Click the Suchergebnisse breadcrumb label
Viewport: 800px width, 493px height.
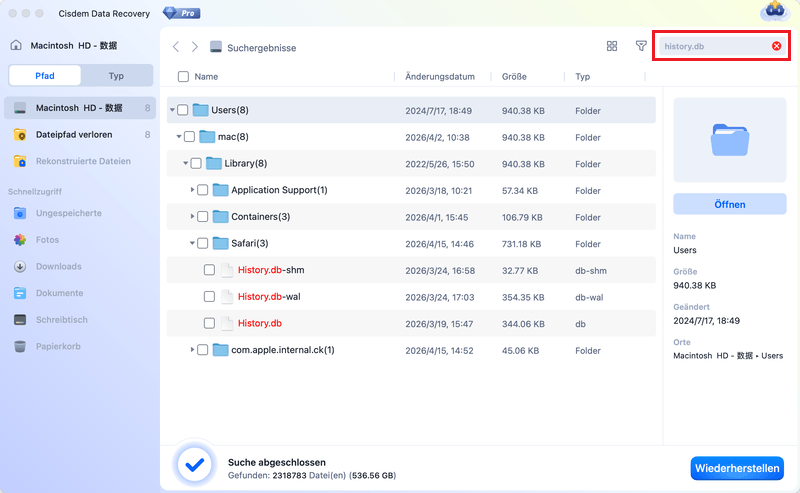261,47
